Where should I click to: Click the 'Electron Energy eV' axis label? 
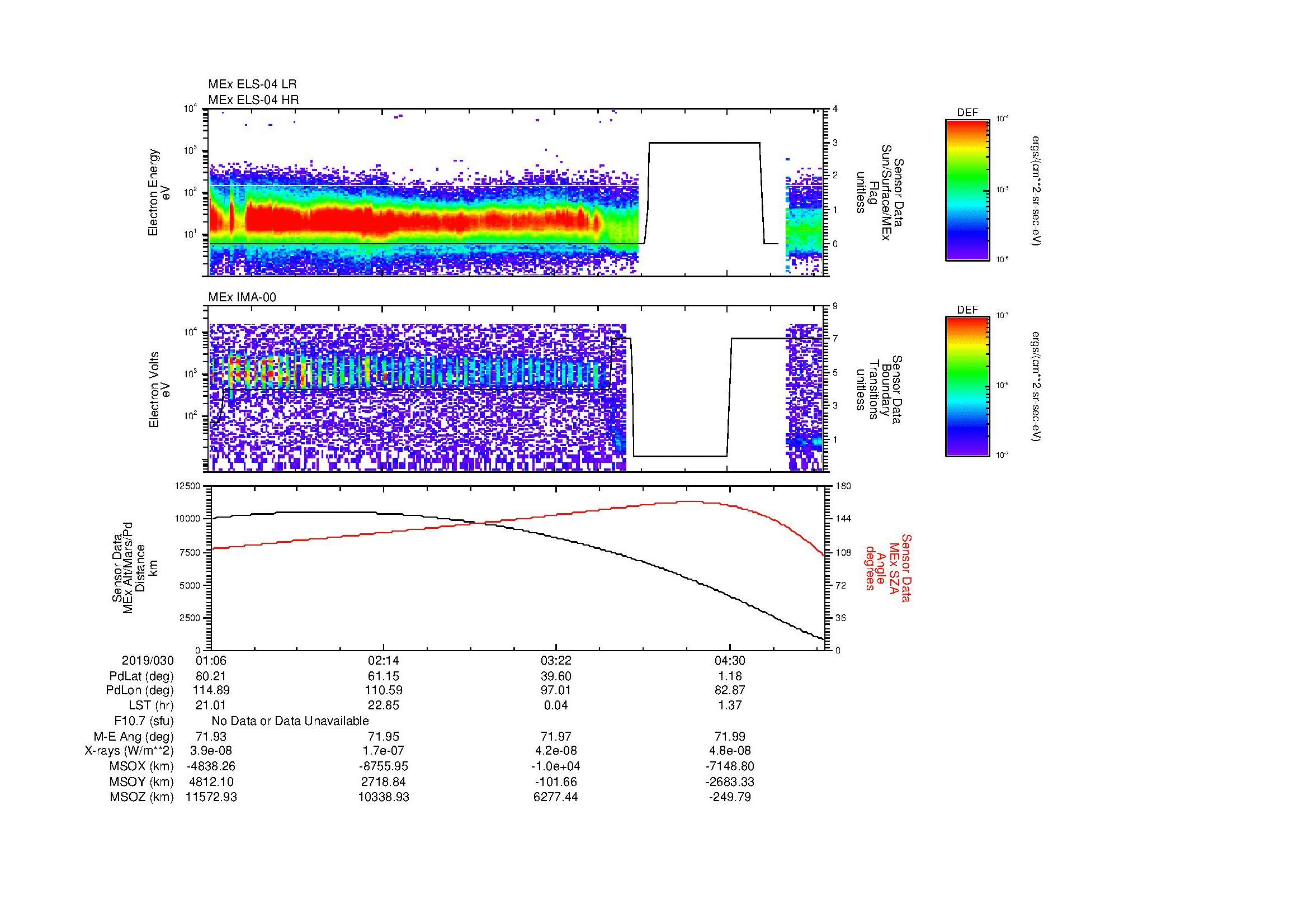coord(159,192)
